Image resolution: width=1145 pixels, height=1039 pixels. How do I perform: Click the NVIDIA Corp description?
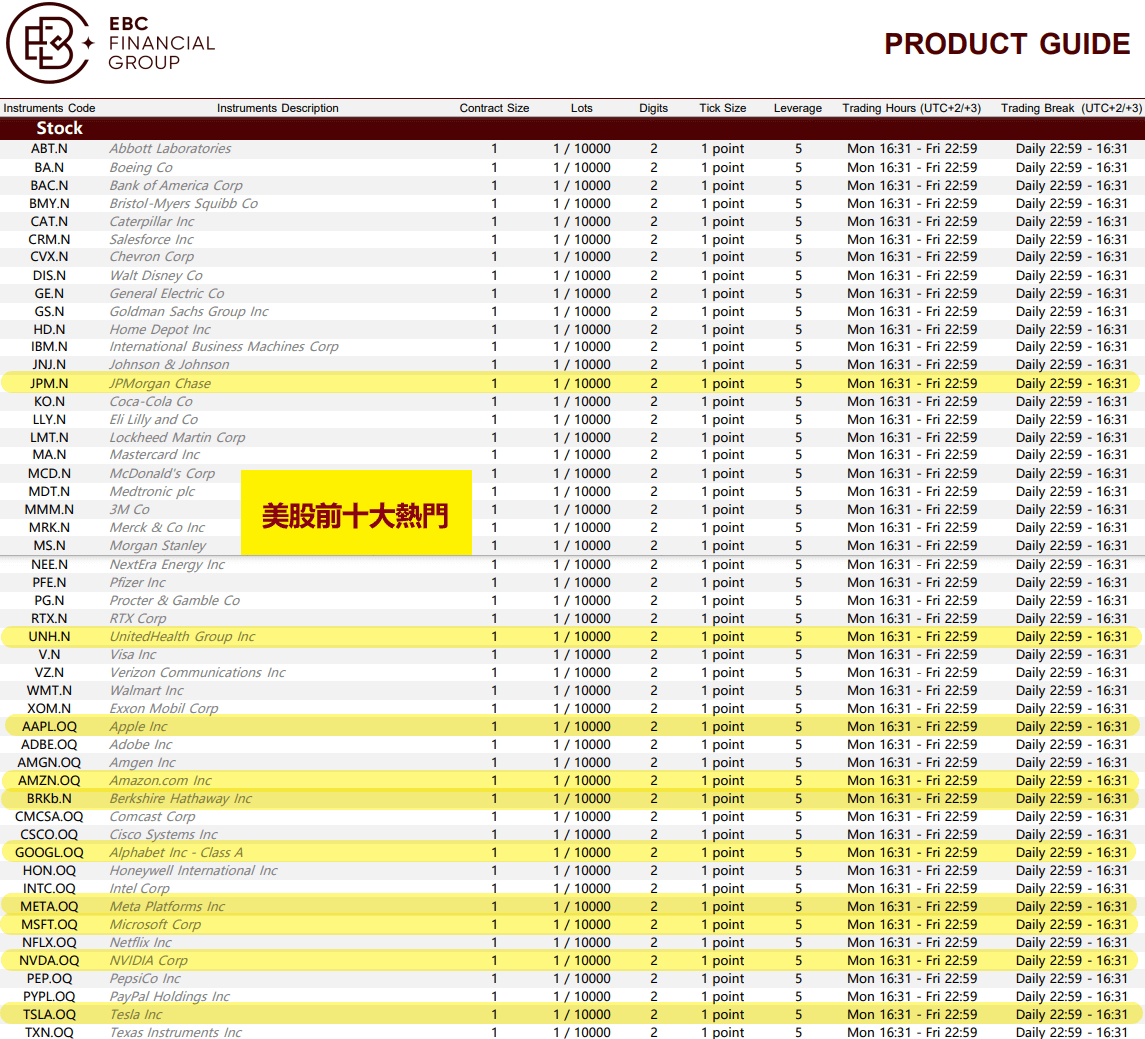coord(149,961)
